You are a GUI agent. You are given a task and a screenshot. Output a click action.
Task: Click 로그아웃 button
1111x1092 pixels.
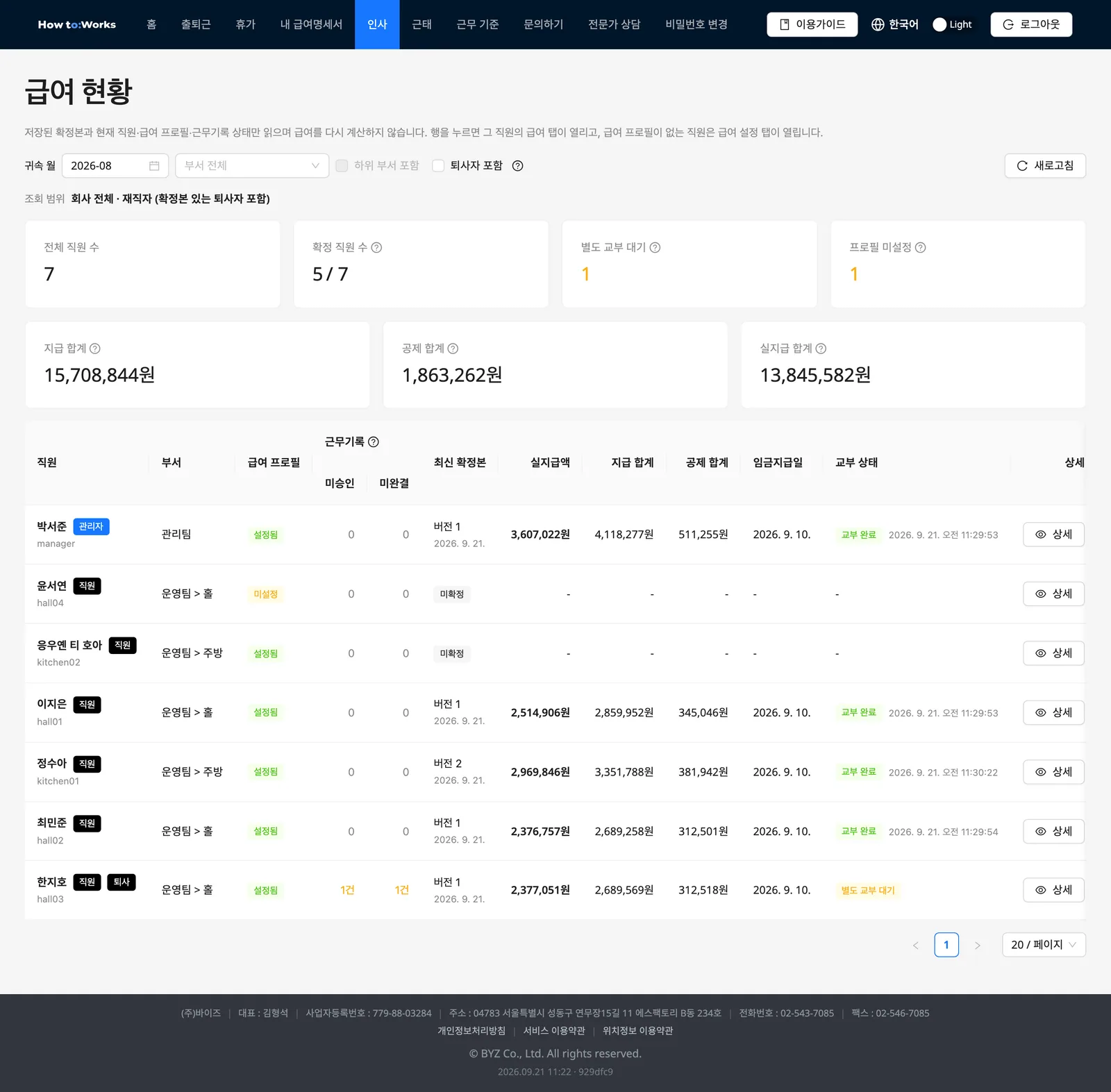(1031, 24)
